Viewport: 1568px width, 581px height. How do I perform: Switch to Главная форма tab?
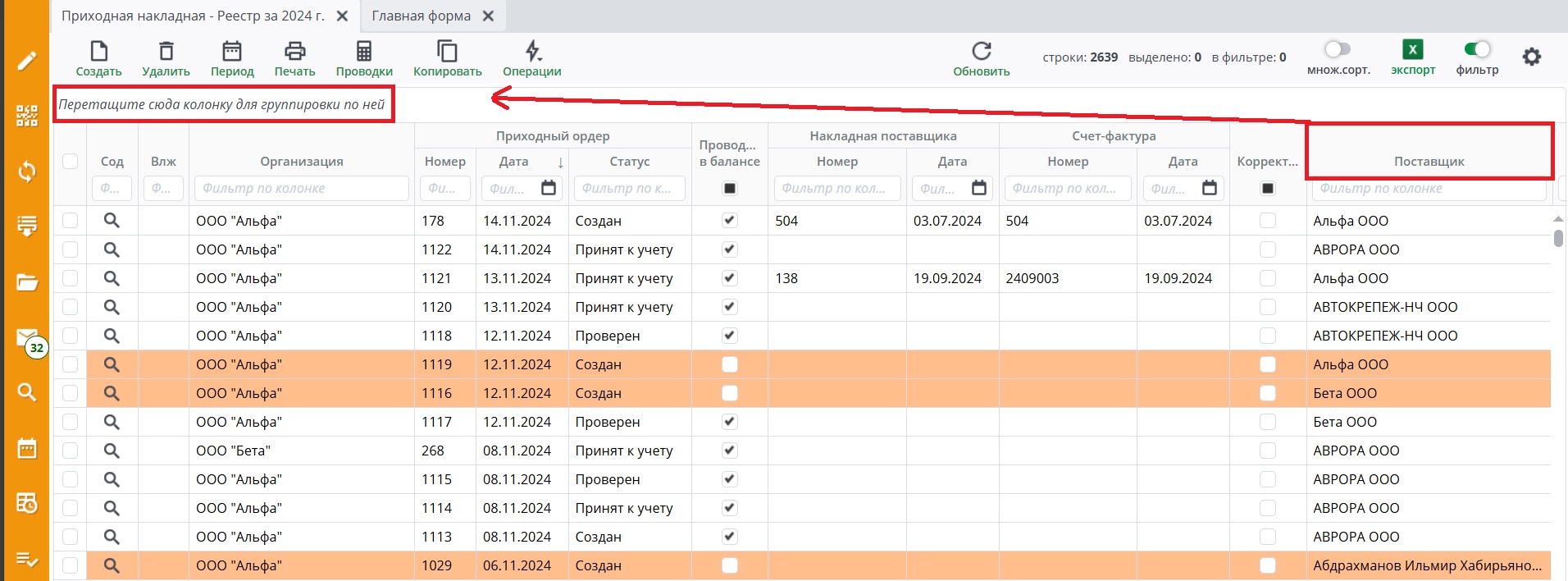click(x=422, y=16)
